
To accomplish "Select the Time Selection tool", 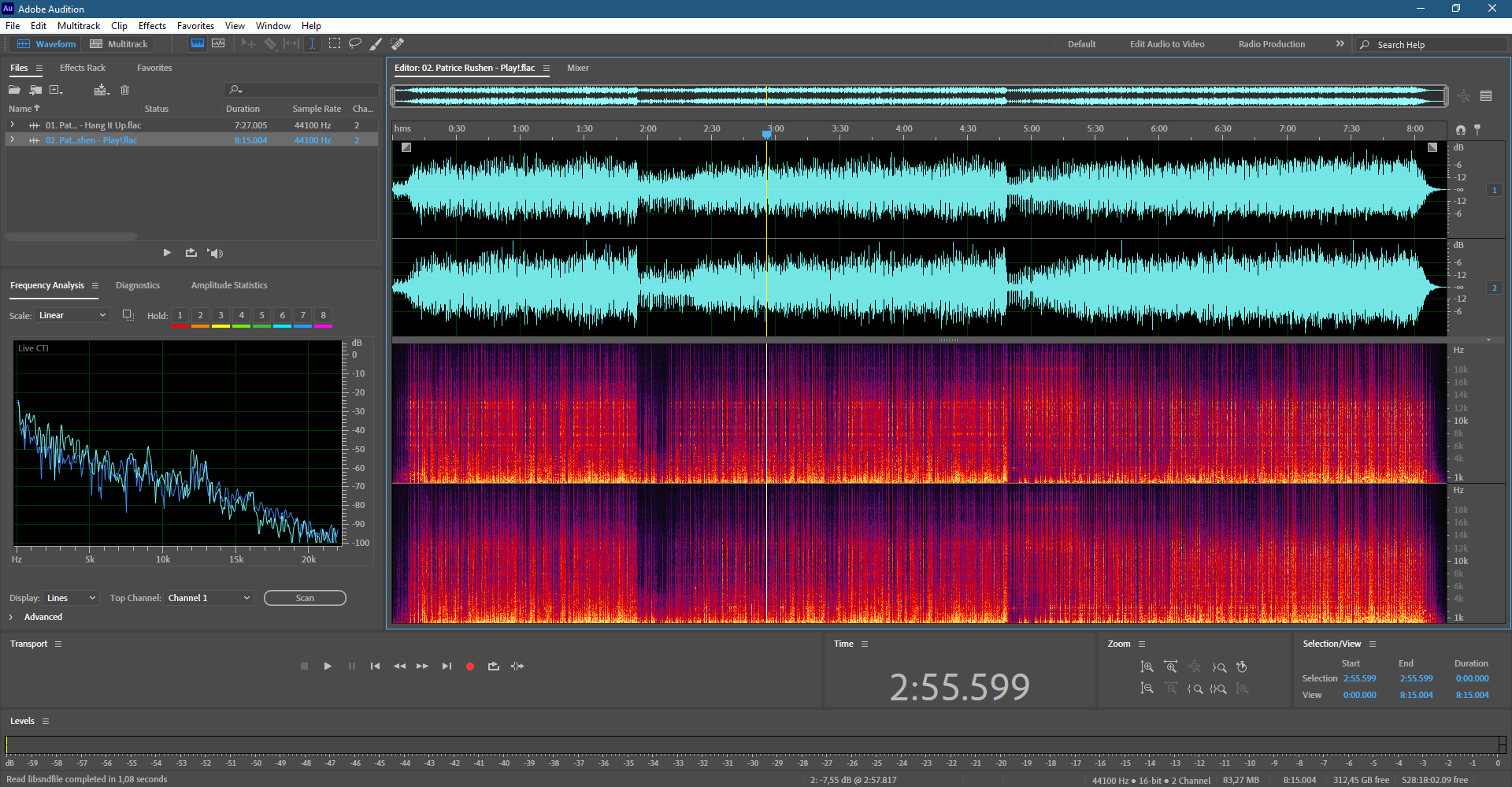I will coord(313,44).
